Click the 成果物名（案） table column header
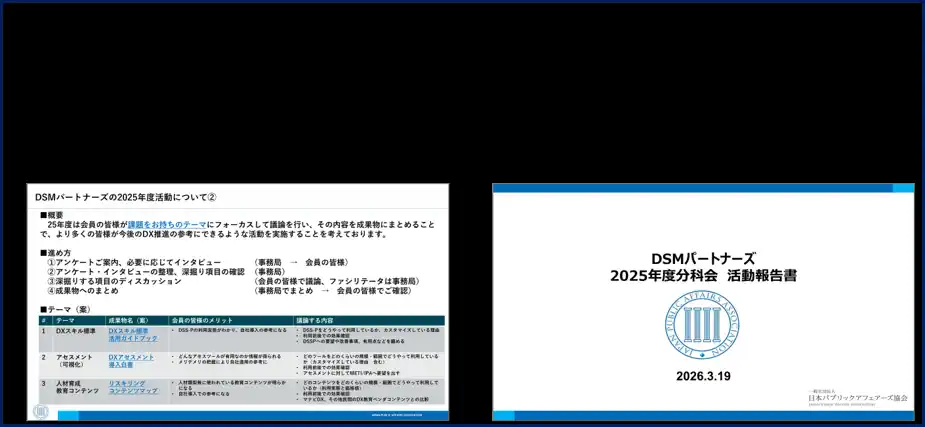This screenshot has width=925, height=427. (x=128, y=320)
